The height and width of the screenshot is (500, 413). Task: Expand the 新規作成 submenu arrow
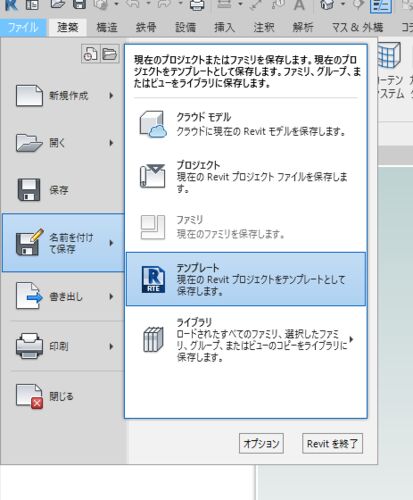[111, 96]
